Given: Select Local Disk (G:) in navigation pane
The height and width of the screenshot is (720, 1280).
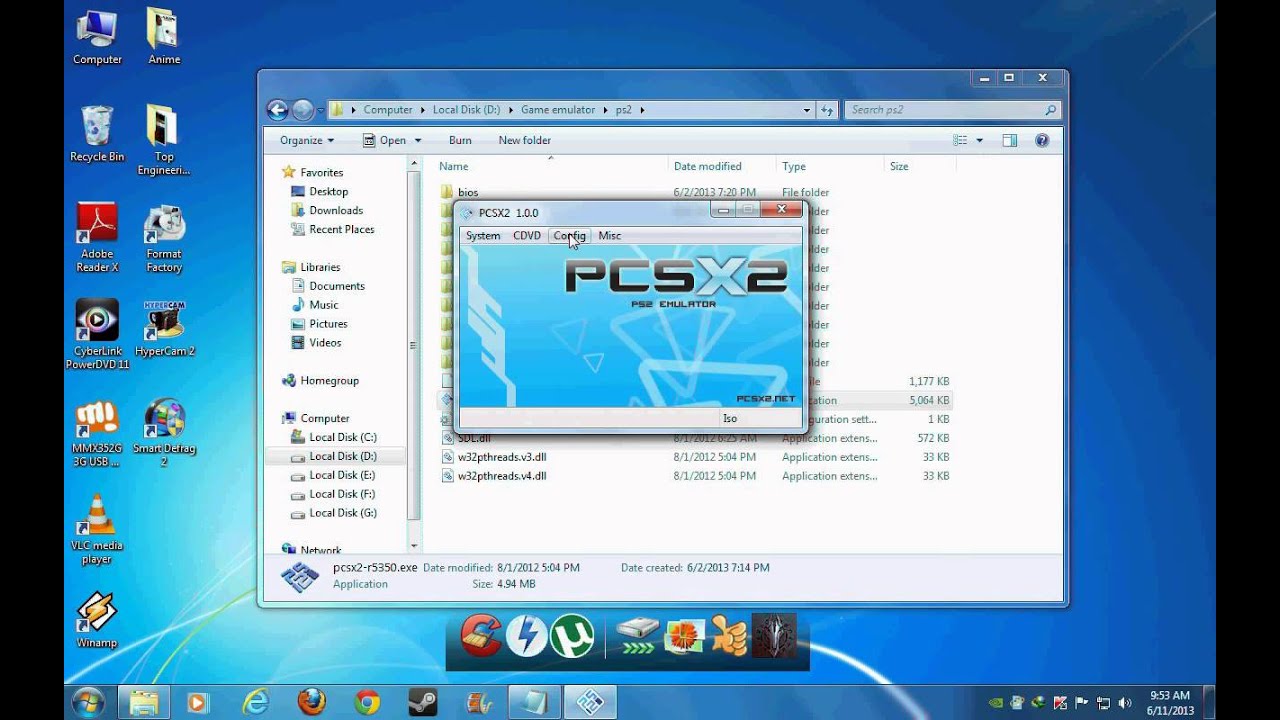Looking at the screenshot, I should click(343, 513).
